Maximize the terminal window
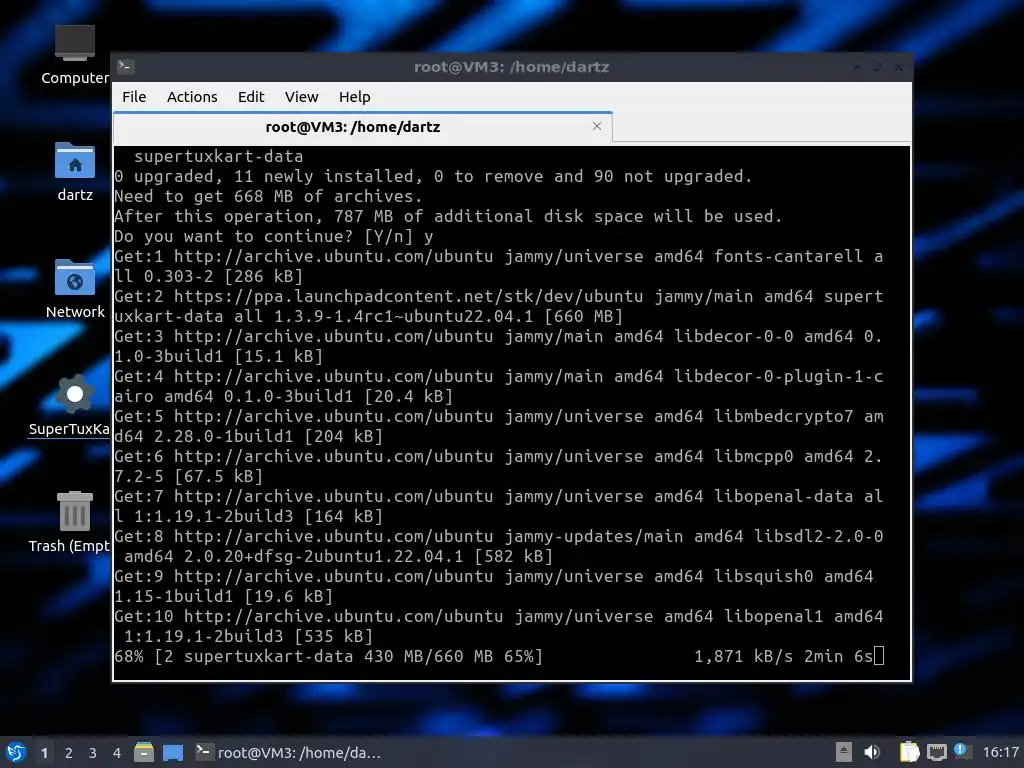The width and height of the screenshot is (1024, 768). [x=878, y=67]
